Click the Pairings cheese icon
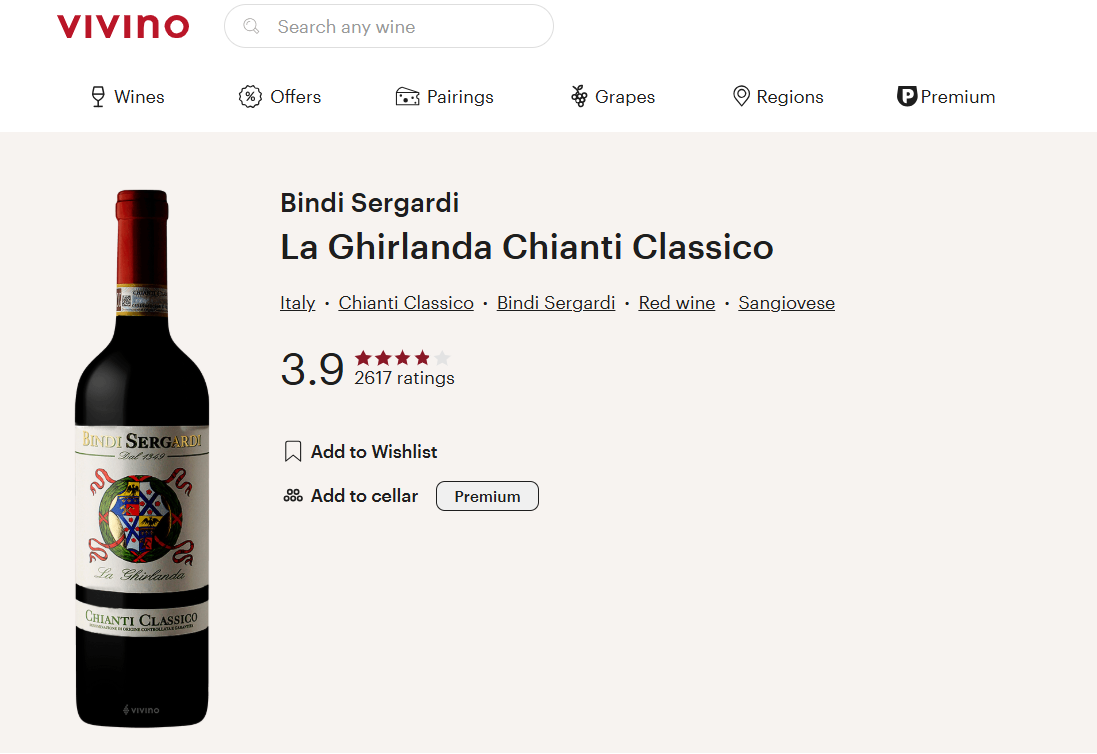This screenshot has height=754, width=1097. pyautogui.click(x=407, y=97)
